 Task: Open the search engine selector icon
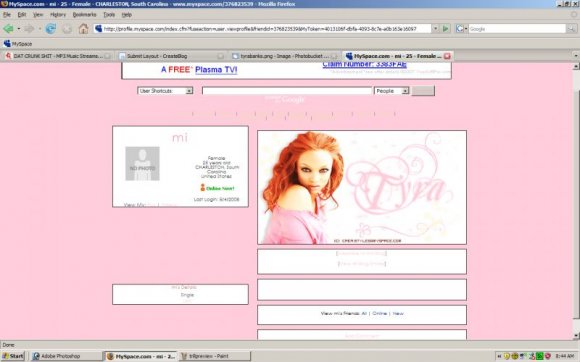pyautogui.click(x=462, y=29)
